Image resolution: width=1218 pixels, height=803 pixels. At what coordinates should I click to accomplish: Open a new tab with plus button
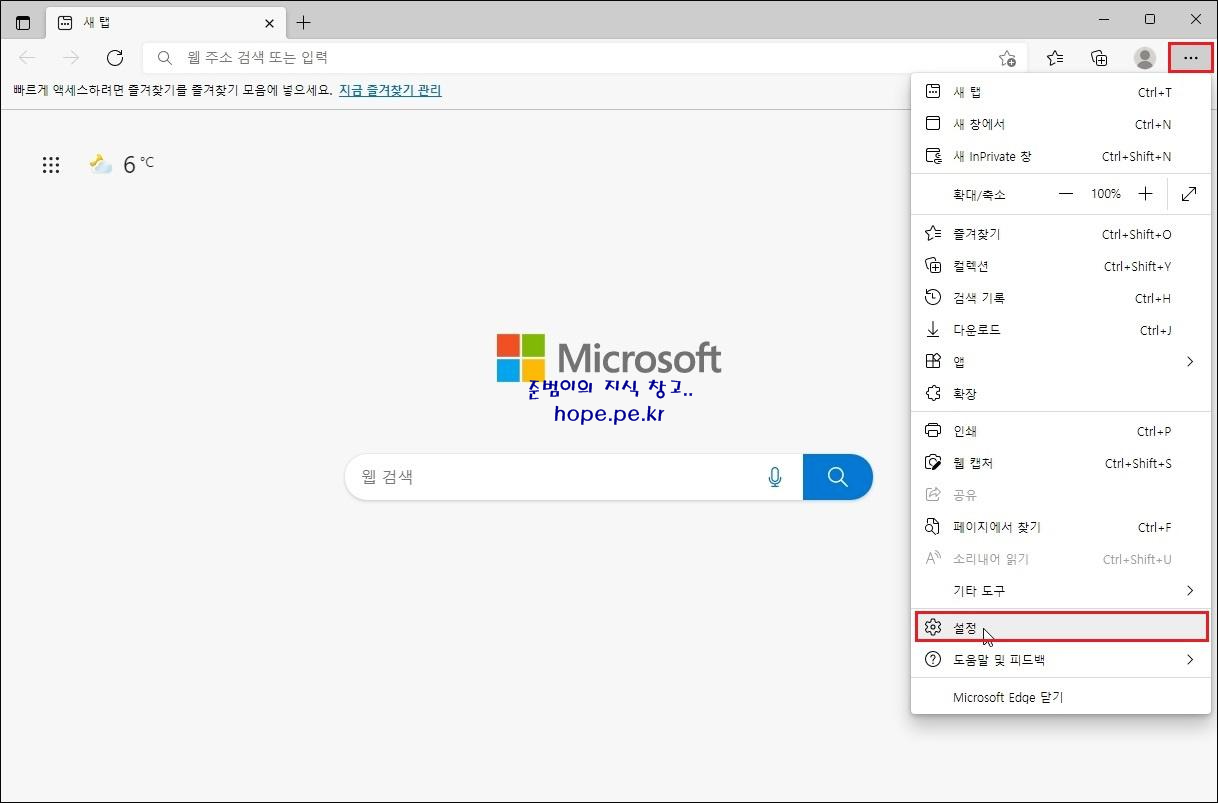point(304,23)
